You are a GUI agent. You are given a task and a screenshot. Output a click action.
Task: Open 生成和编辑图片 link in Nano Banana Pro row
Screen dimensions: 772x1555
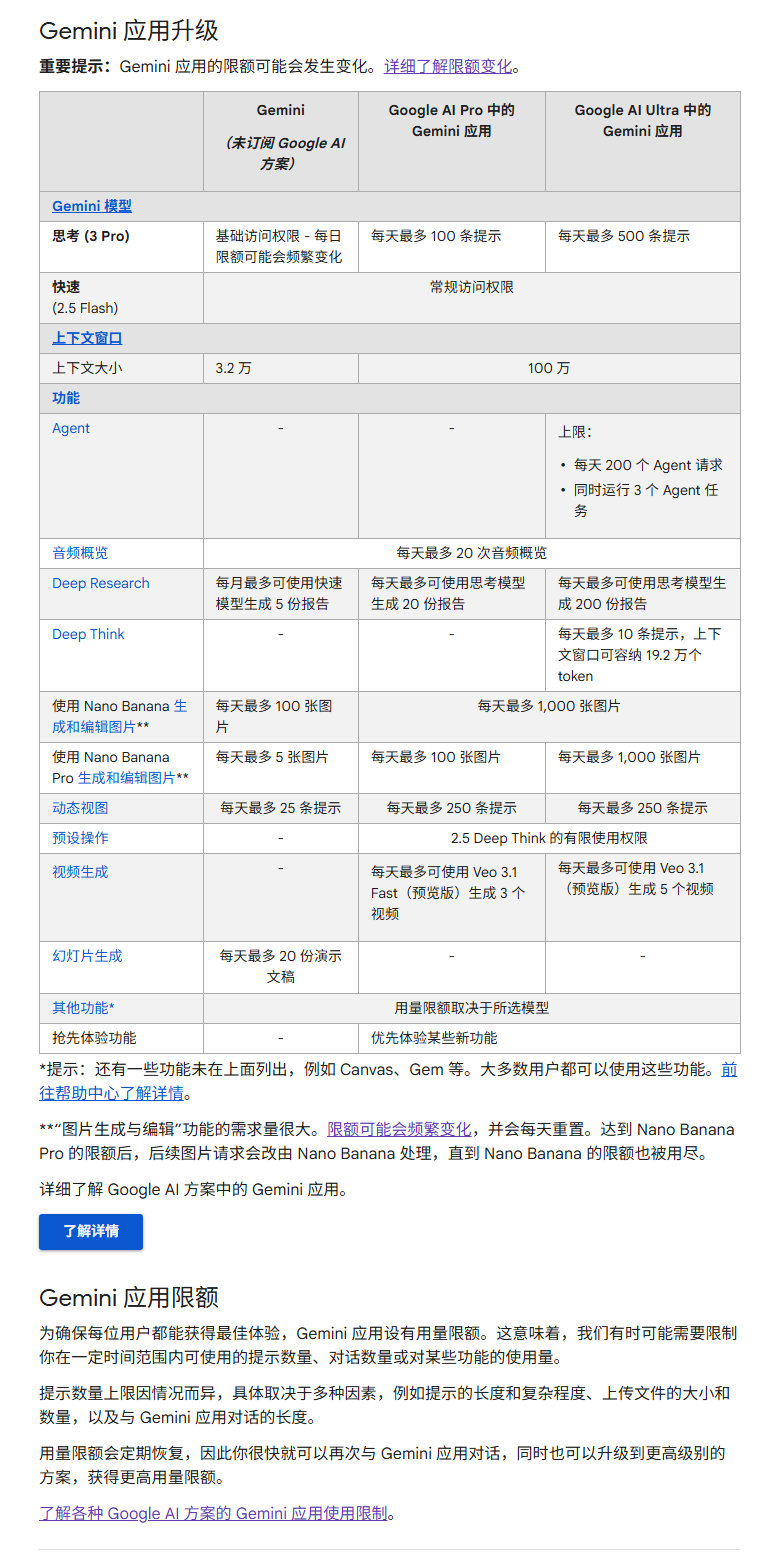[126, 777]
